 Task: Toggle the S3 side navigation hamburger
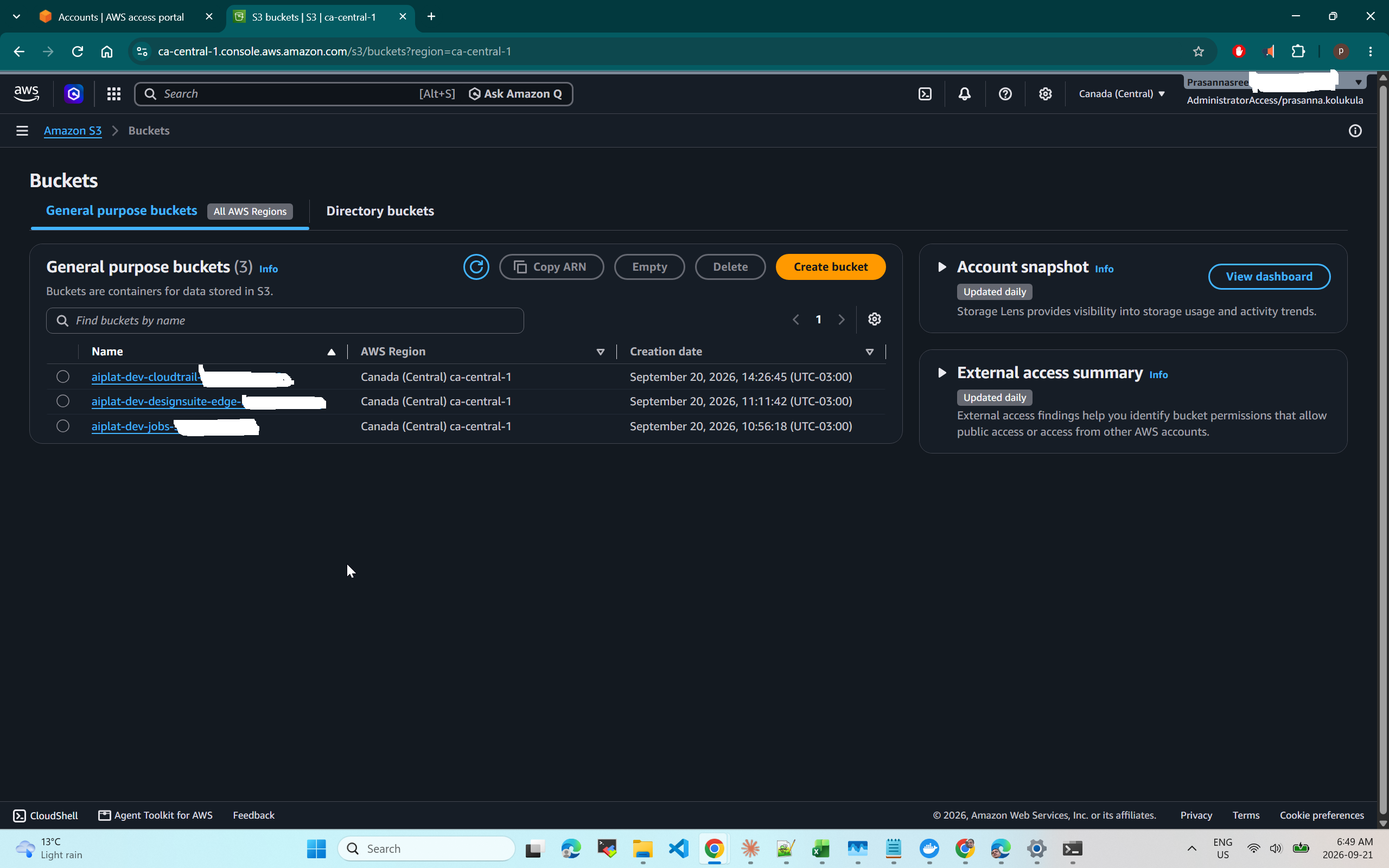(x=22, y=131)
